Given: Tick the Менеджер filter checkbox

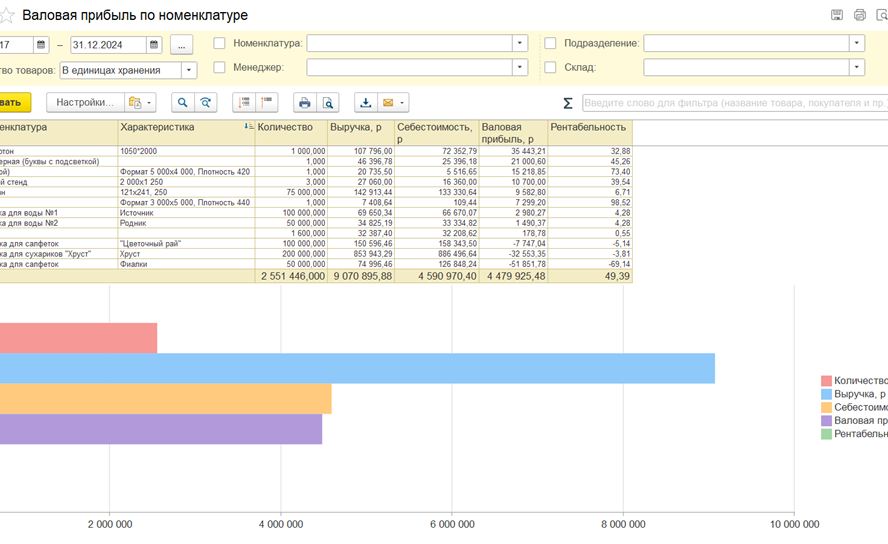Looking at the screenshot, I should click(219, 68).
